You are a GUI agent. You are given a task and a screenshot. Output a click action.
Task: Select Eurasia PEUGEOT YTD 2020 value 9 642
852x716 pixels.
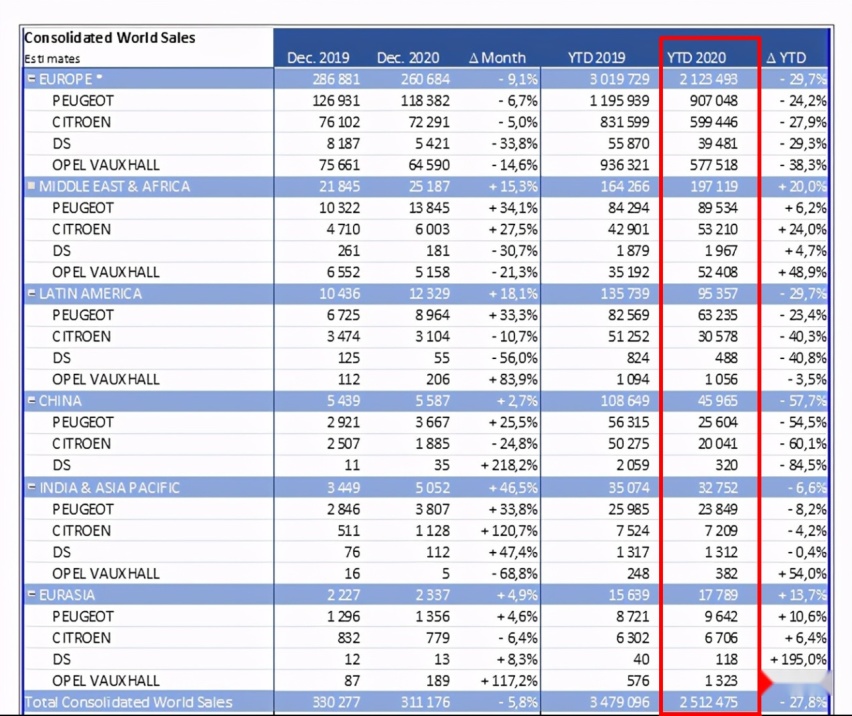pos(722,616)
